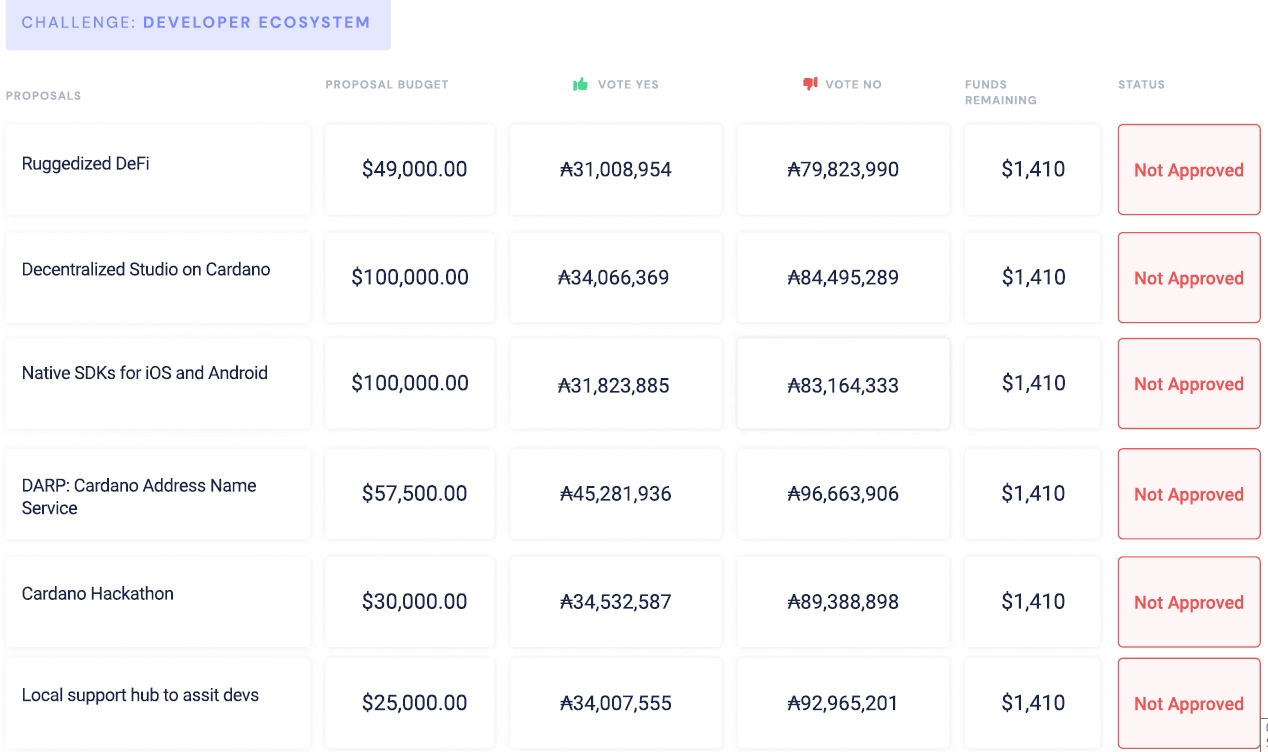
Task: Click the Proposals column header
Action: click(43, 96)
